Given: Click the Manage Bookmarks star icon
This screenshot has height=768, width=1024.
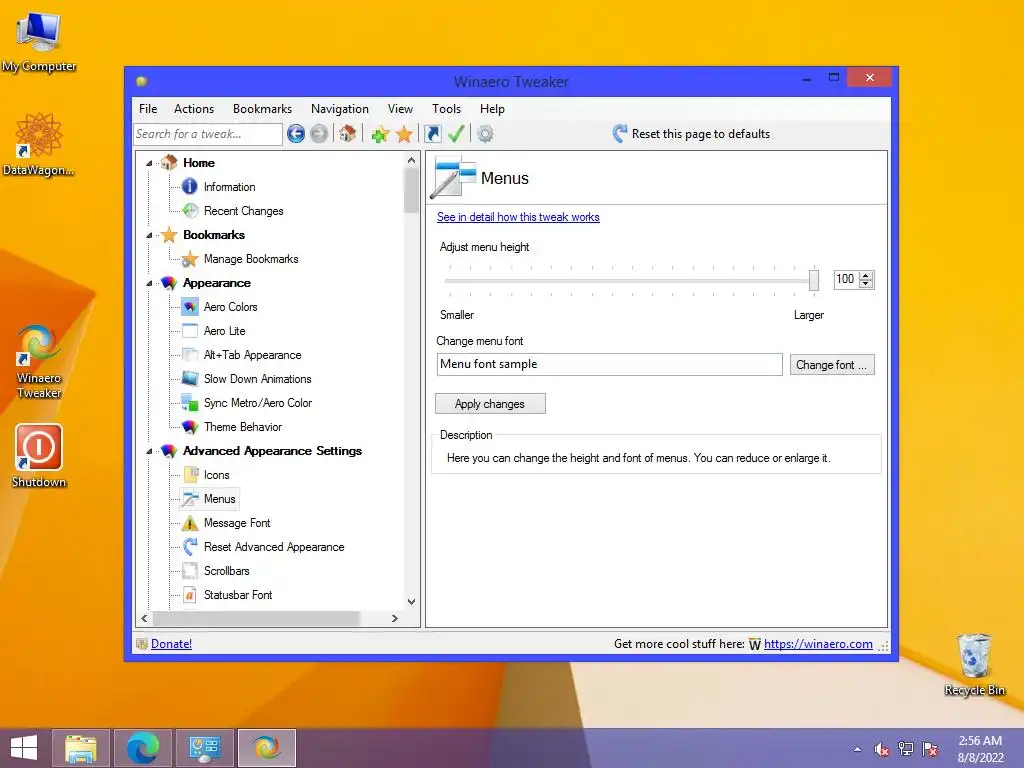Looking at the screenshot, I should (x=189, y=259).
